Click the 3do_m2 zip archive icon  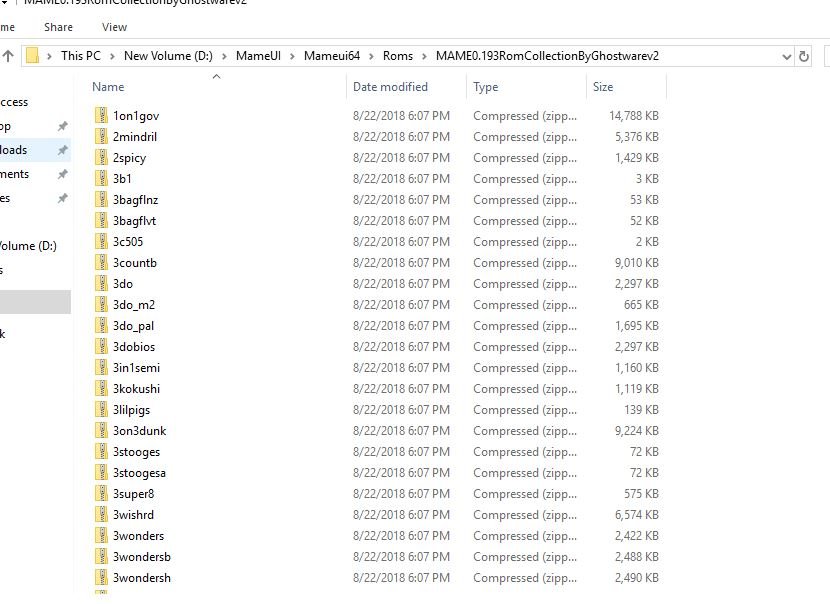pyautogui.click(x=101, y=304)
